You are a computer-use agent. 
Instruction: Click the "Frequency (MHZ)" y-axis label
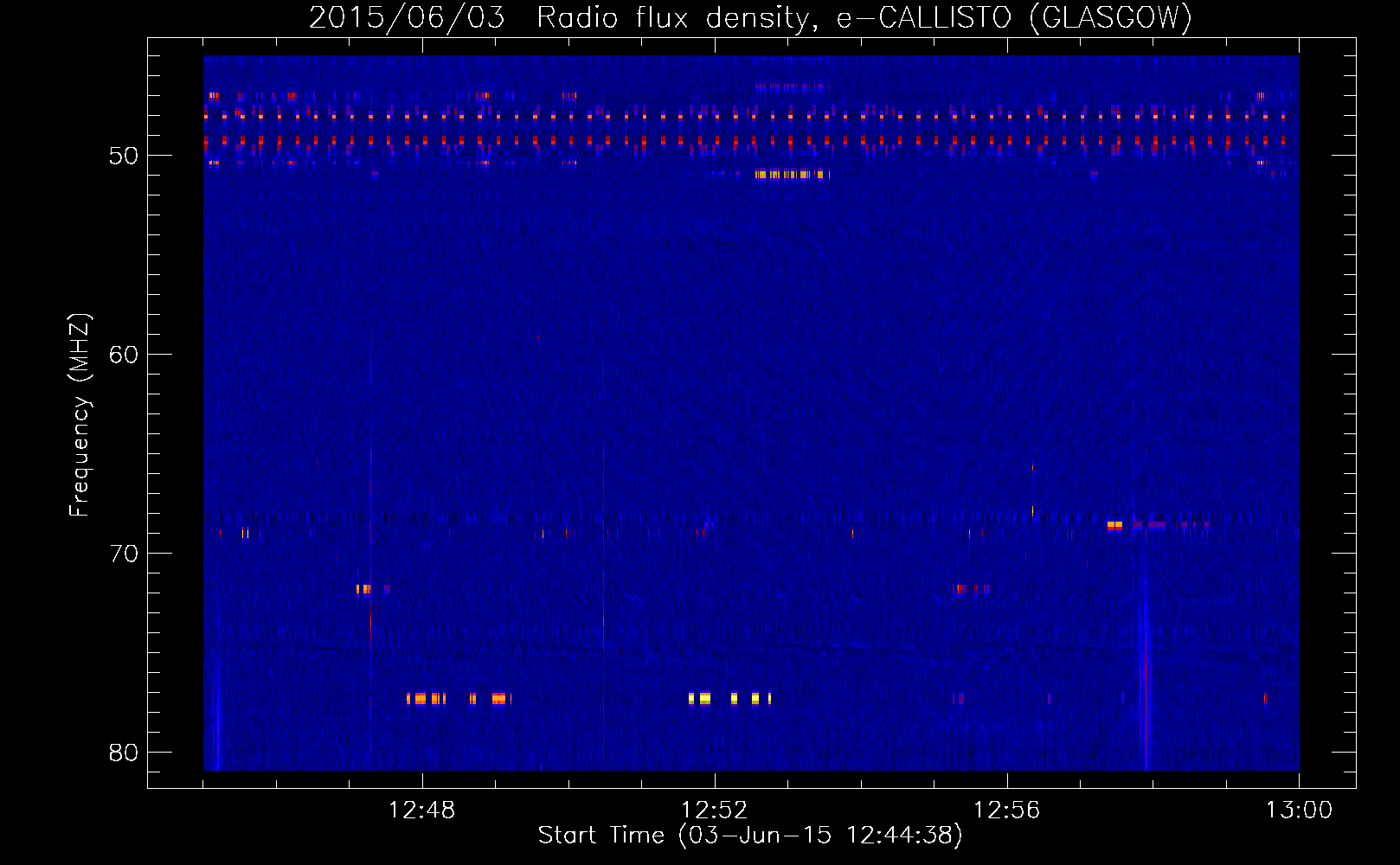click(x=79, y=415)
